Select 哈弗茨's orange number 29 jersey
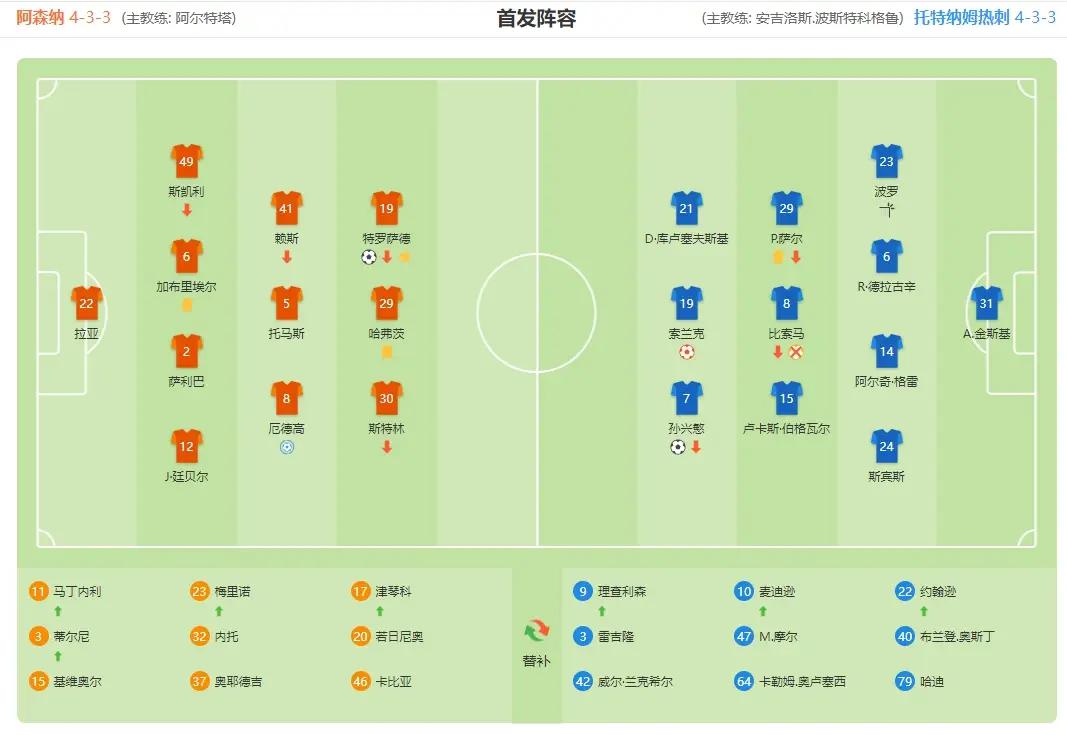Screen dimensions: 1067x735 387,303
